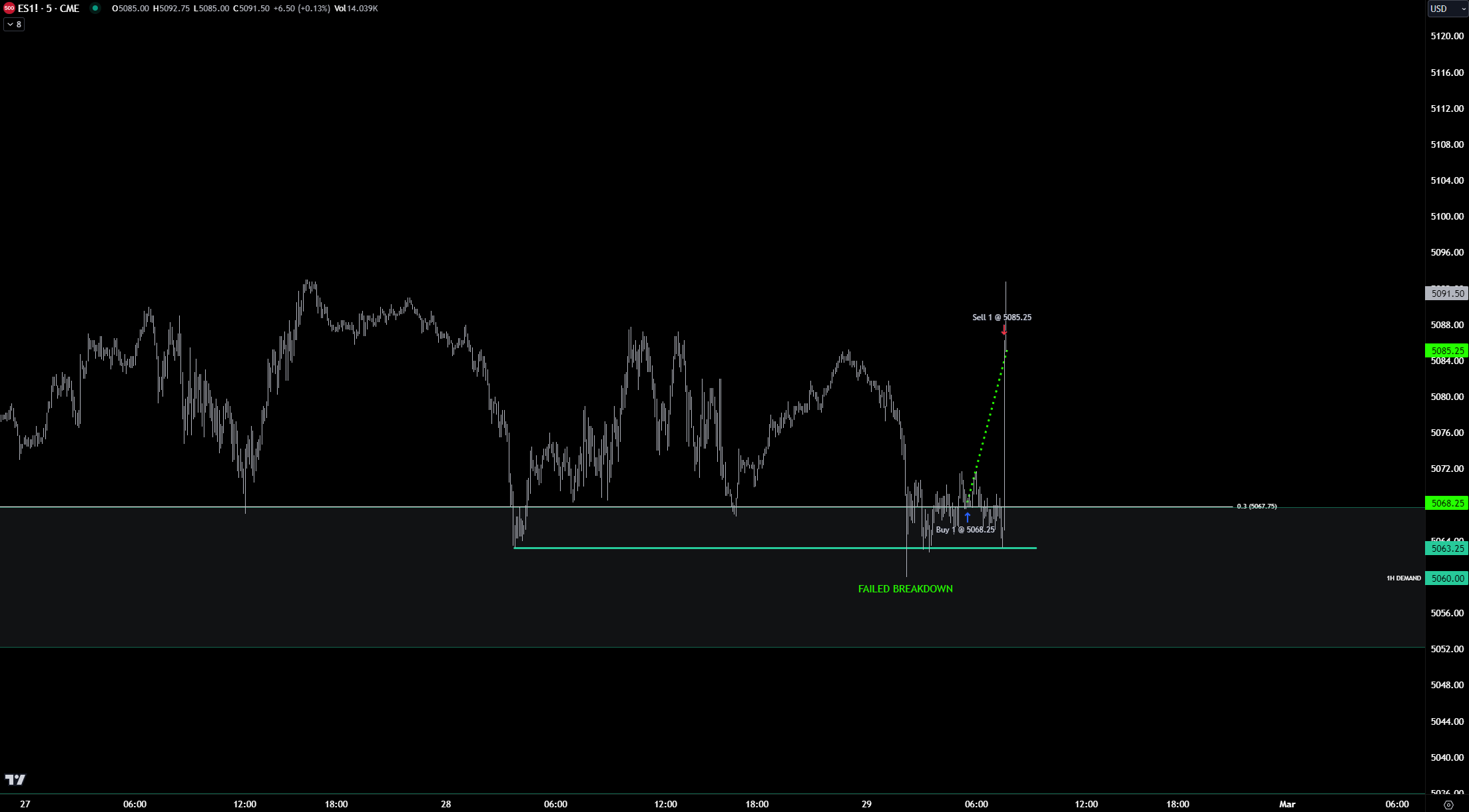Click the 1H DEMAND label
Screen dimensions: 1469x812
click(1403, 578)
